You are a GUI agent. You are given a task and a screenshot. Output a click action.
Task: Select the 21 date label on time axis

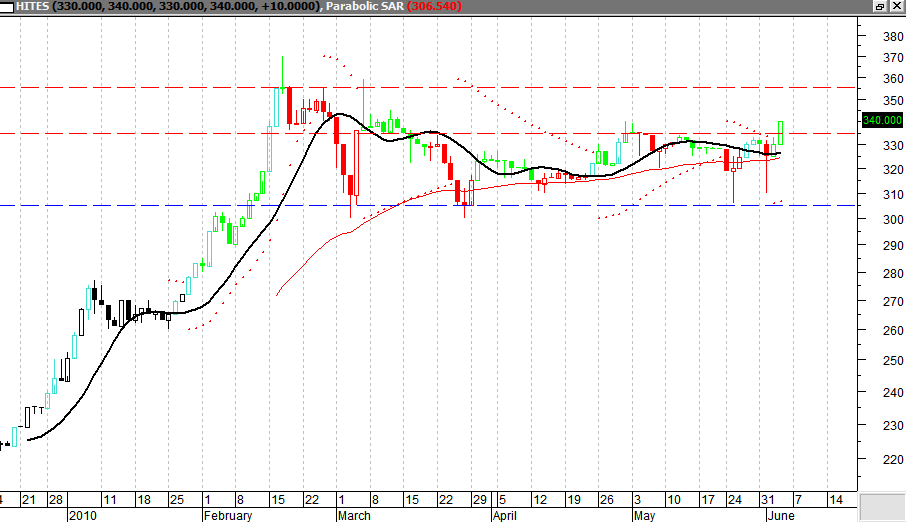[x=28, y=500]
